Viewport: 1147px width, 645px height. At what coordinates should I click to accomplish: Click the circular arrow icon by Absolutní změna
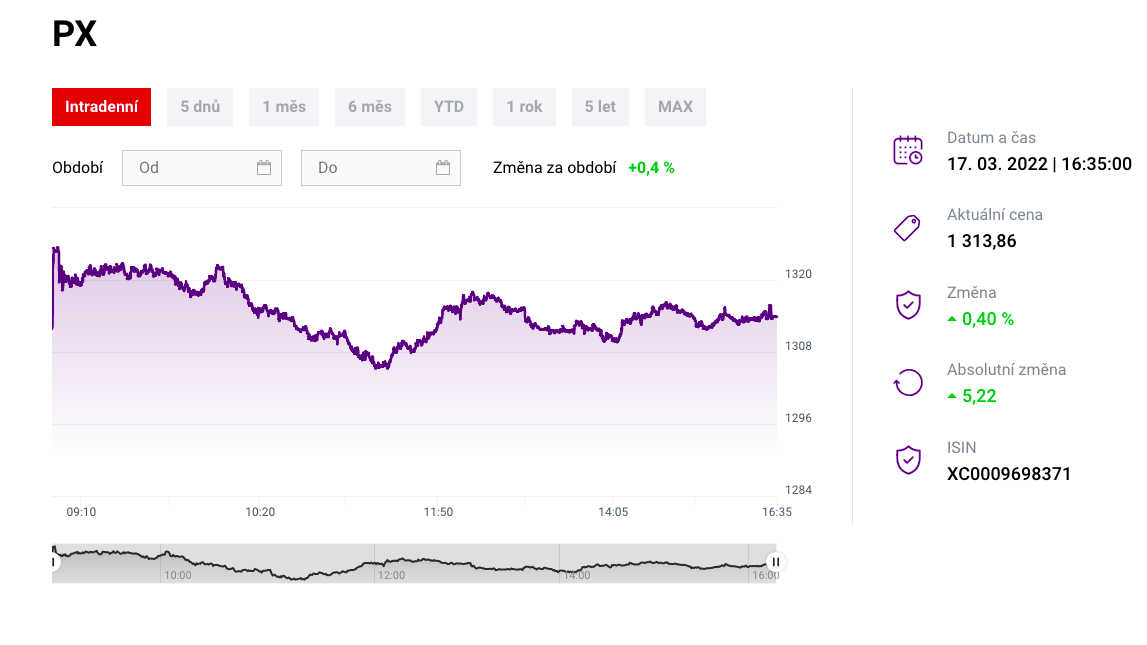click(x=907, y=382)
